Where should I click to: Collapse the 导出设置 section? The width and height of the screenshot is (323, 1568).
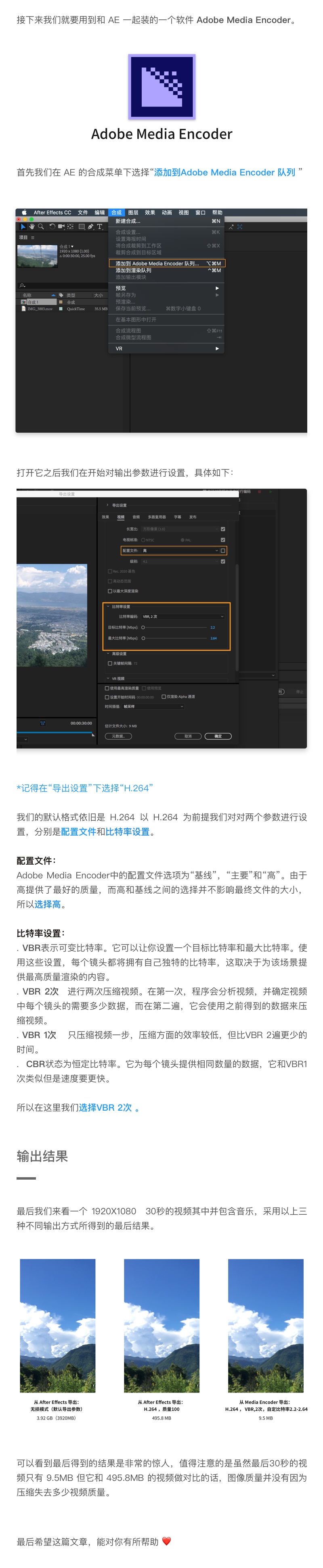click(108, 505)
